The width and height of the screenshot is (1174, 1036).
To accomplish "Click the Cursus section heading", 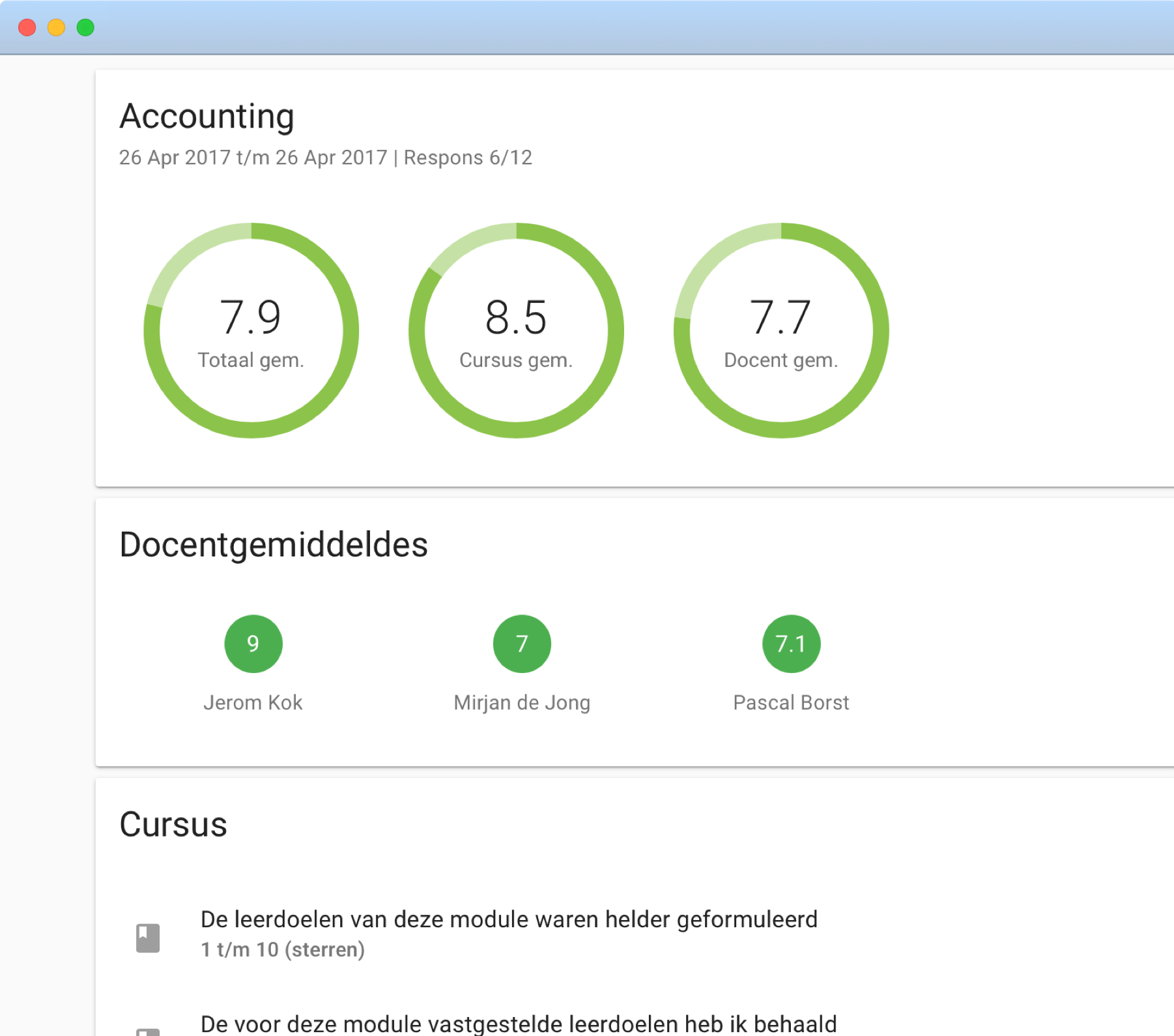I will point(173,824).
